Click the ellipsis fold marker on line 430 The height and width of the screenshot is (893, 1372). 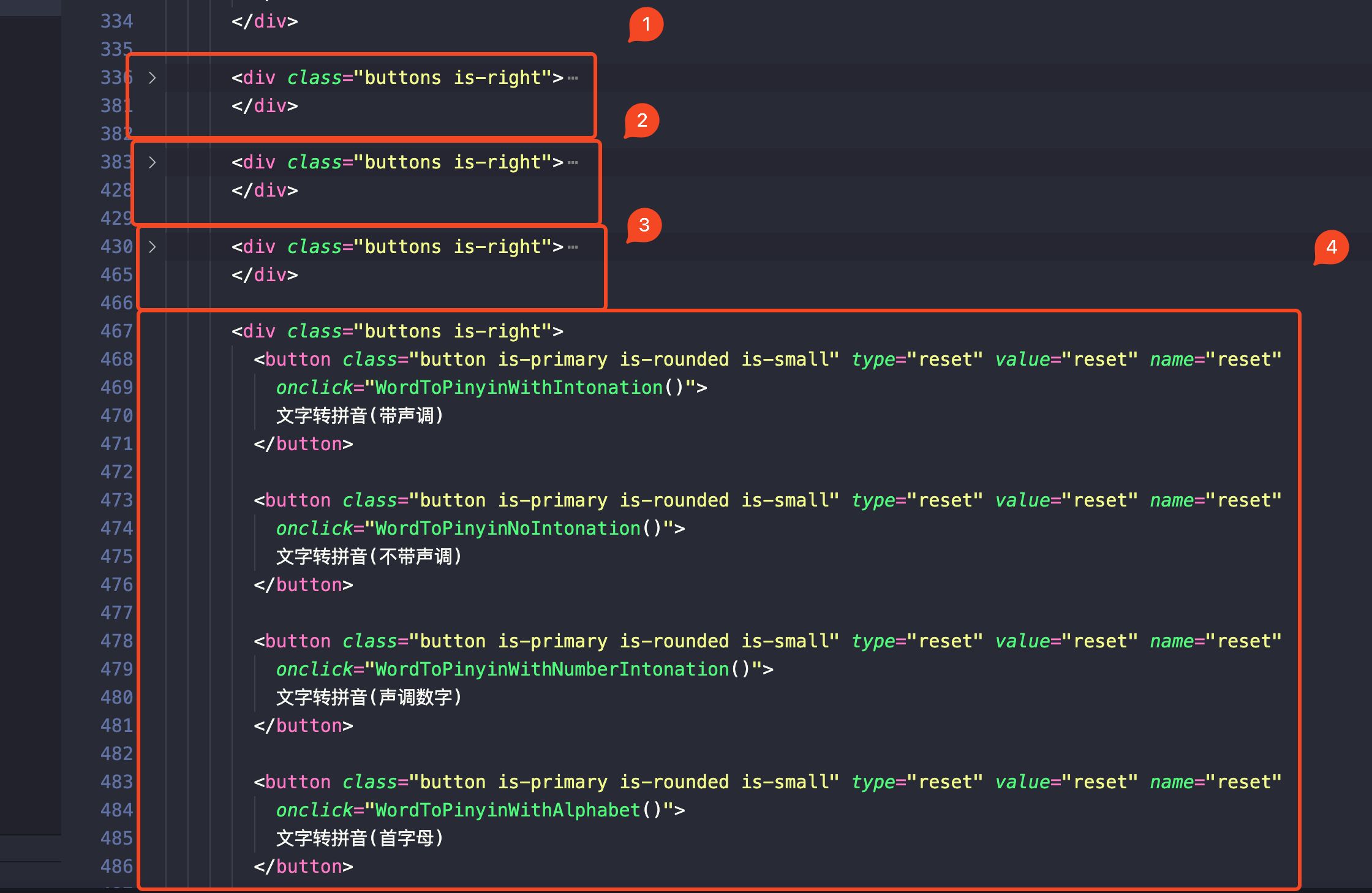click(x=573, y=247)
